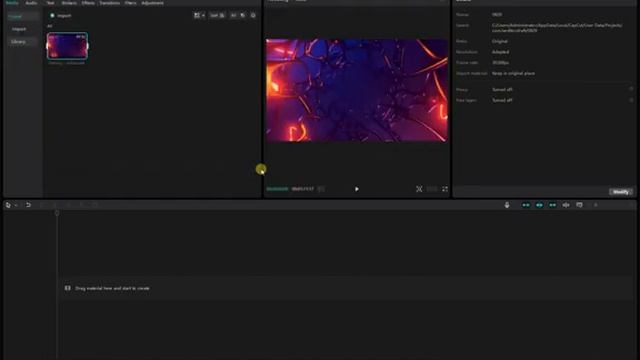Open the Sort dropdown in media panel
Screen dimensions: 640x360
(x=217, y=16)
